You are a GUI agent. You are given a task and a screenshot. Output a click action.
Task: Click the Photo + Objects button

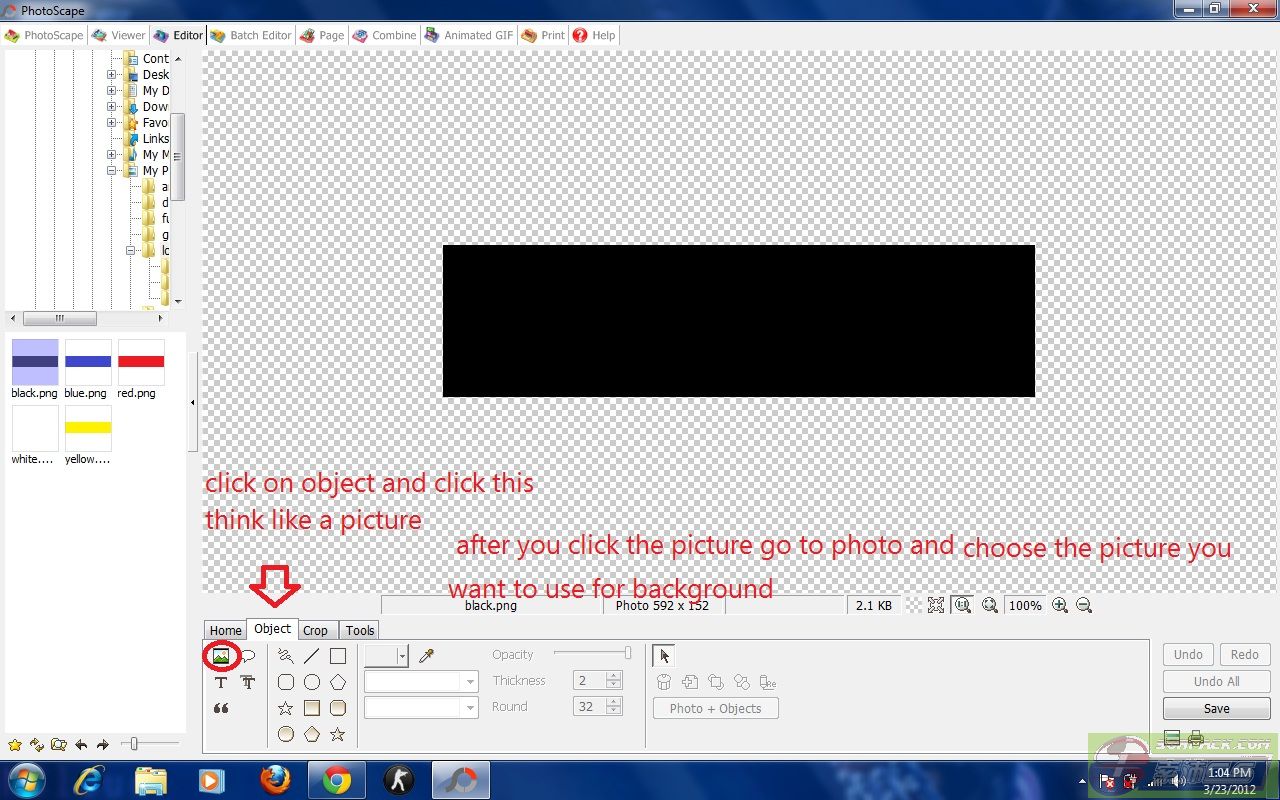click(x=715, y=708)
